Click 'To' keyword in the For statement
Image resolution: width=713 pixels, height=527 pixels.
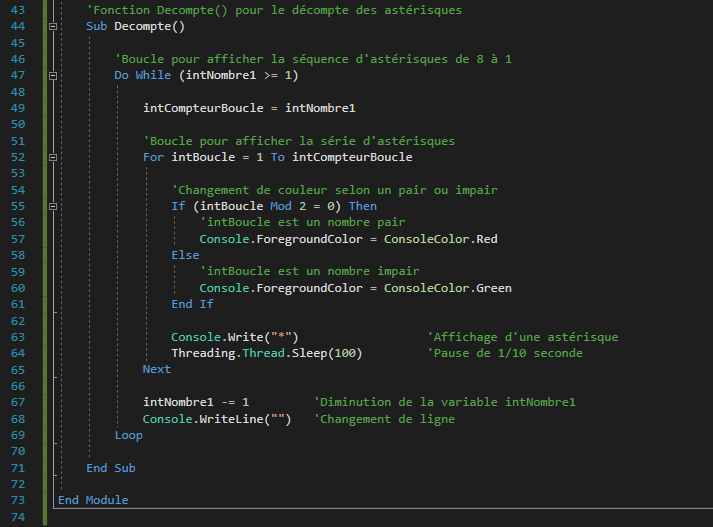(x=277, y=157)
